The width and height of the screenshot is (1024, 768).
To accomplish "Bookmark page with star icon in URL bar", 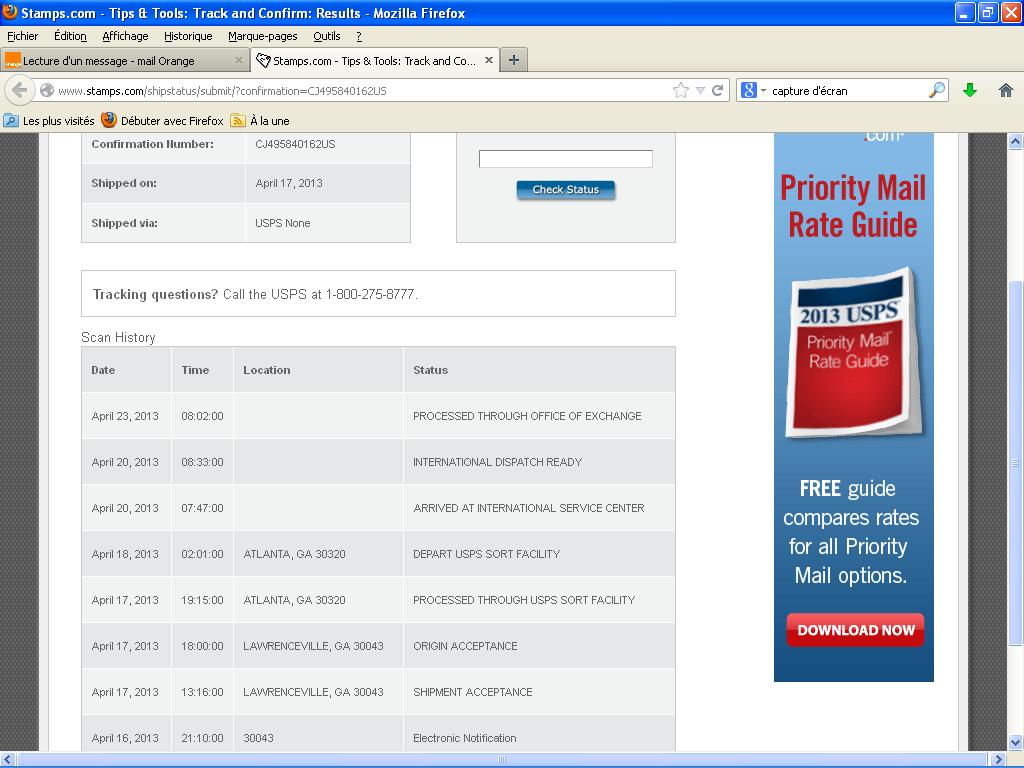I will 680,90.
